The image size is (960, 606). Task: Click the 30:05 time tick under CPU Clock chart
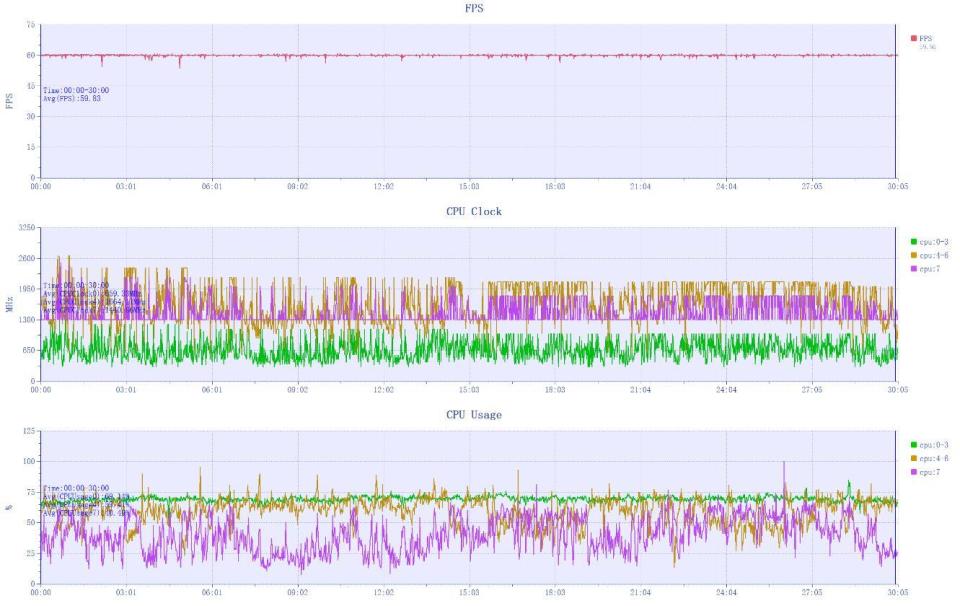pyautogui.click(x=898, y=389)
